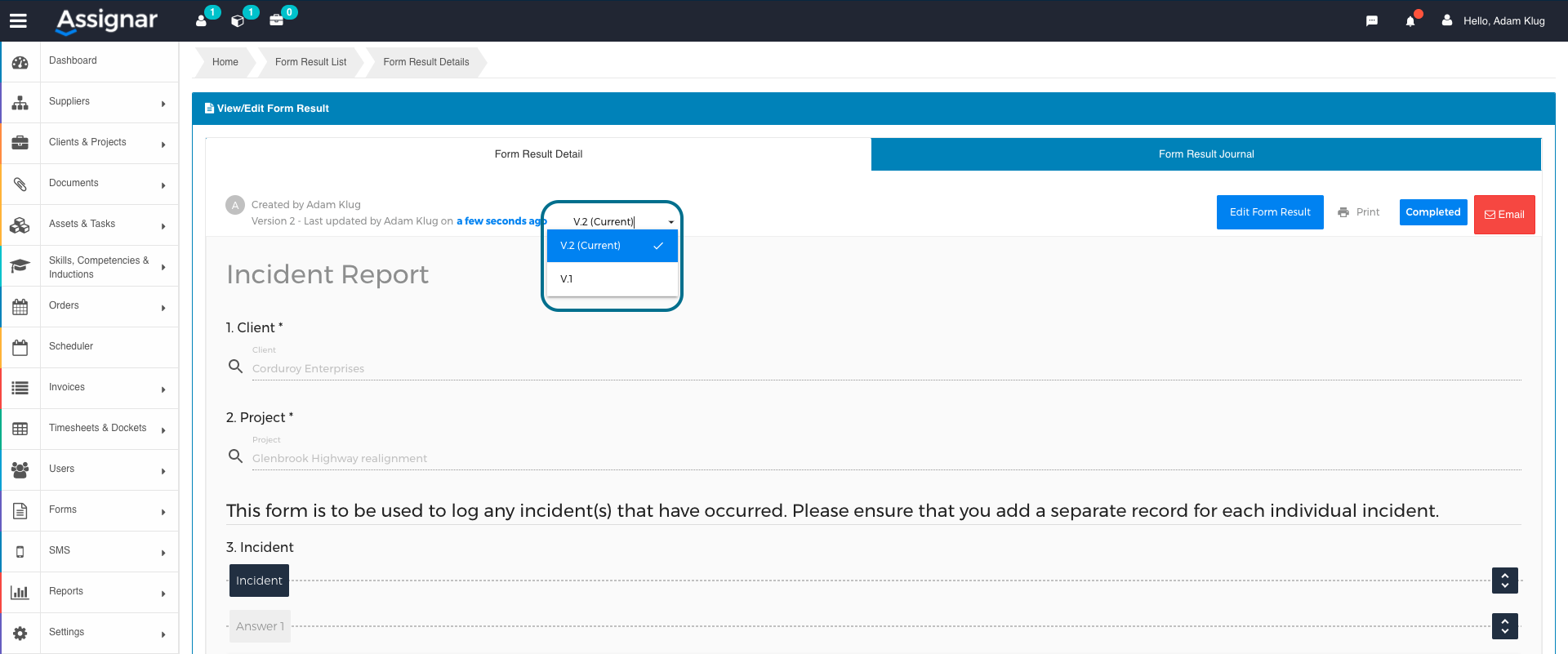Select the dark Incident label chip
Viewport: 1568px width, 654px height.
[259, 581]
